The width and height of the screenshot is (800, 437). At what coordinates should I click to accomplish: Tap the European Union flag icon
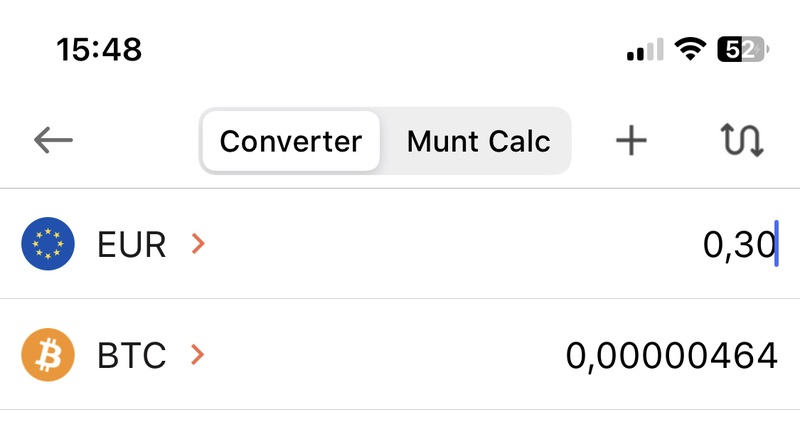coord(48,244)
